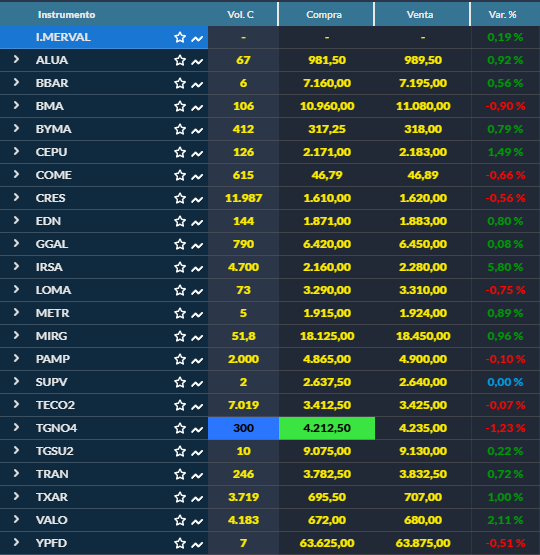The width and height of the screenshot is (540, 555).
Task: Expand the BMA row
Action: point(16,105)
